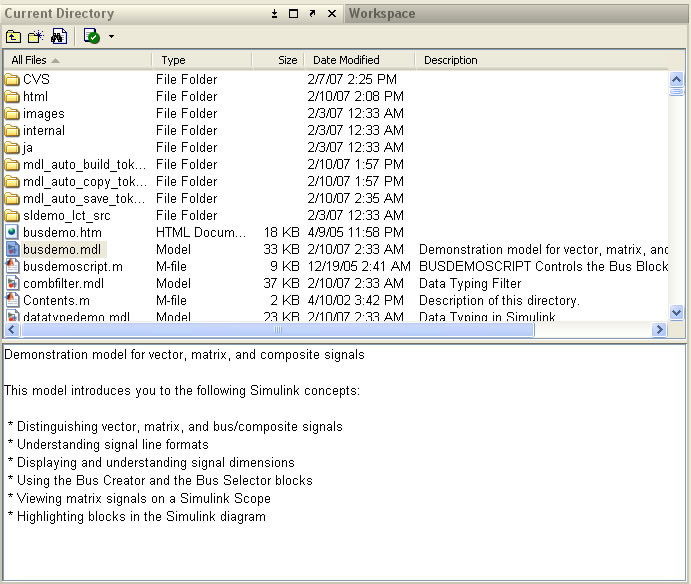The image size is (691, 584).
Task: Click the Go Up One Level folder icon
Action: pyautogui.click(x=14, y=37)
